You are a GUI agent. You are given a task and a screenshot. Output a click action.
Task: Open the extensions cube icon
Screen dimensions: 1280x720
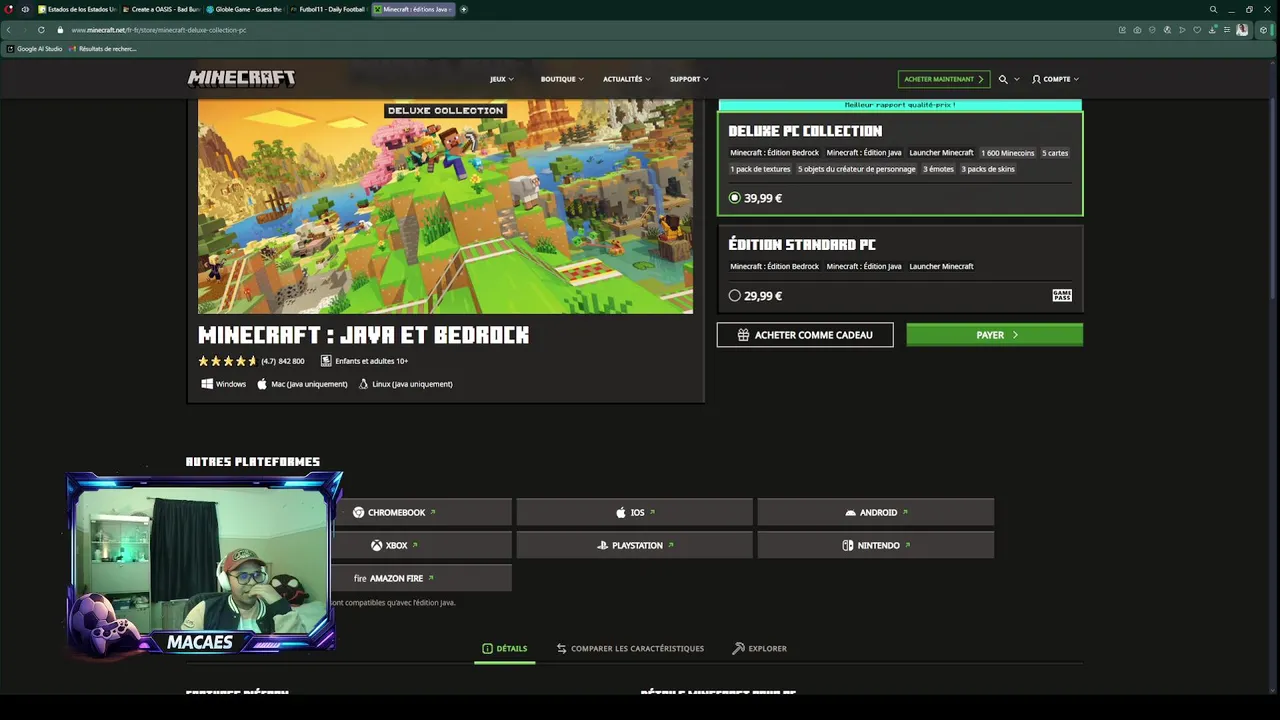click(1264, 30)
